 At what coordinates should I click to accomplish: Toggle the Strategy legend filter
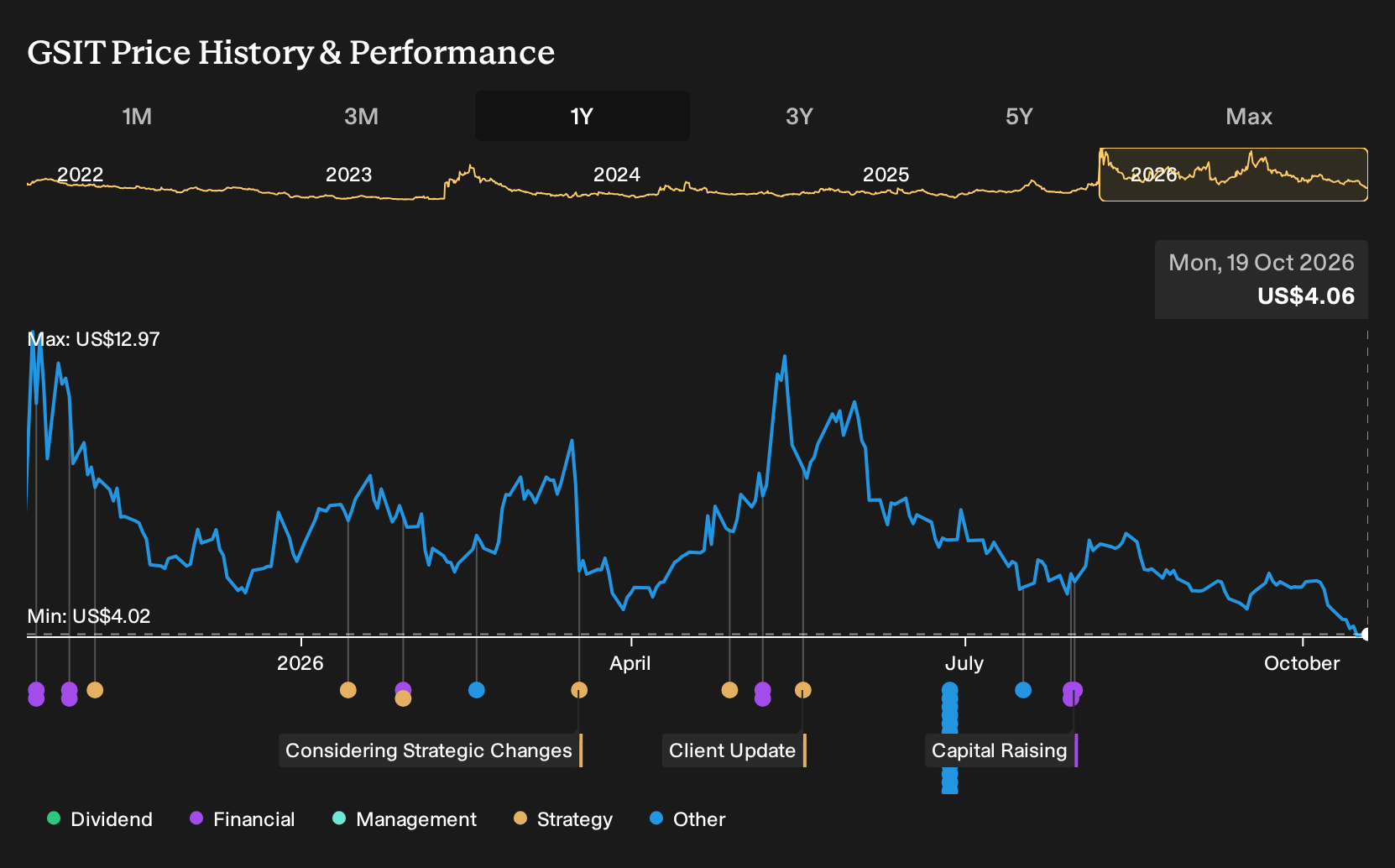pos(563,819)
